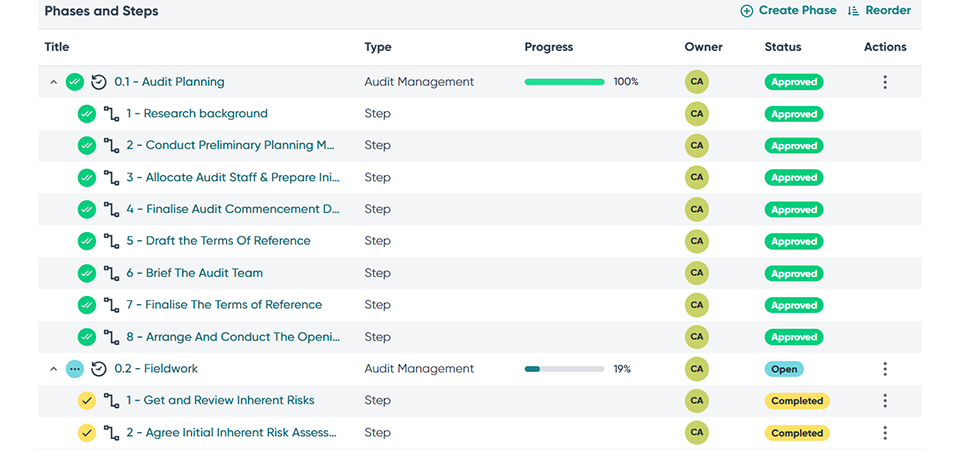Click step icon beside Research background

coord(111,114)
